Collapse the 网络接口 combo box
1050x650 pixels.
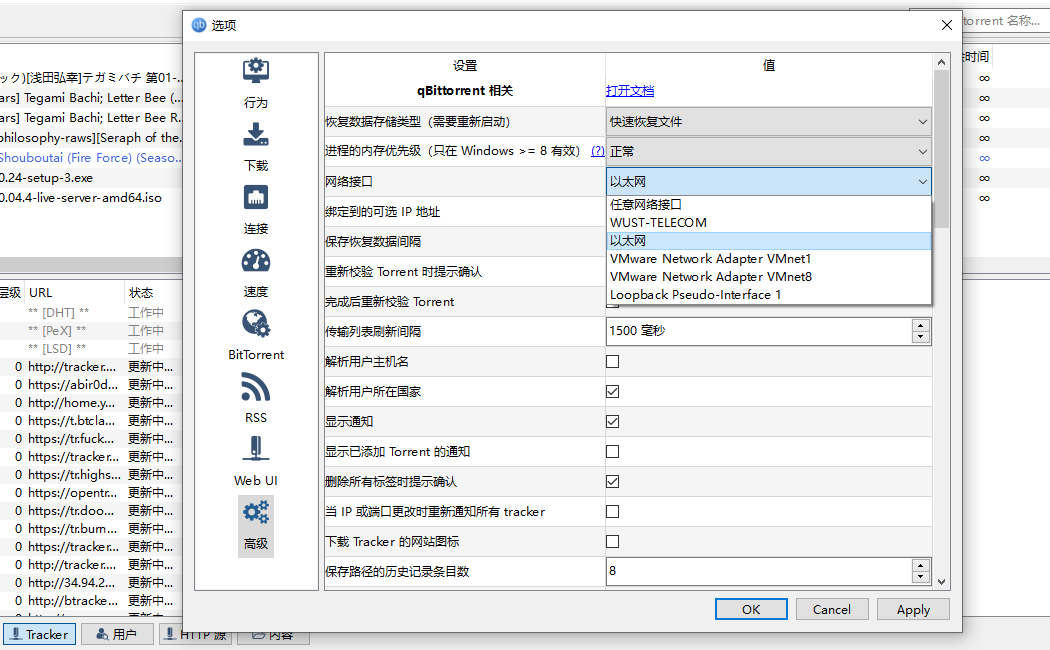(x=768, y=181)
